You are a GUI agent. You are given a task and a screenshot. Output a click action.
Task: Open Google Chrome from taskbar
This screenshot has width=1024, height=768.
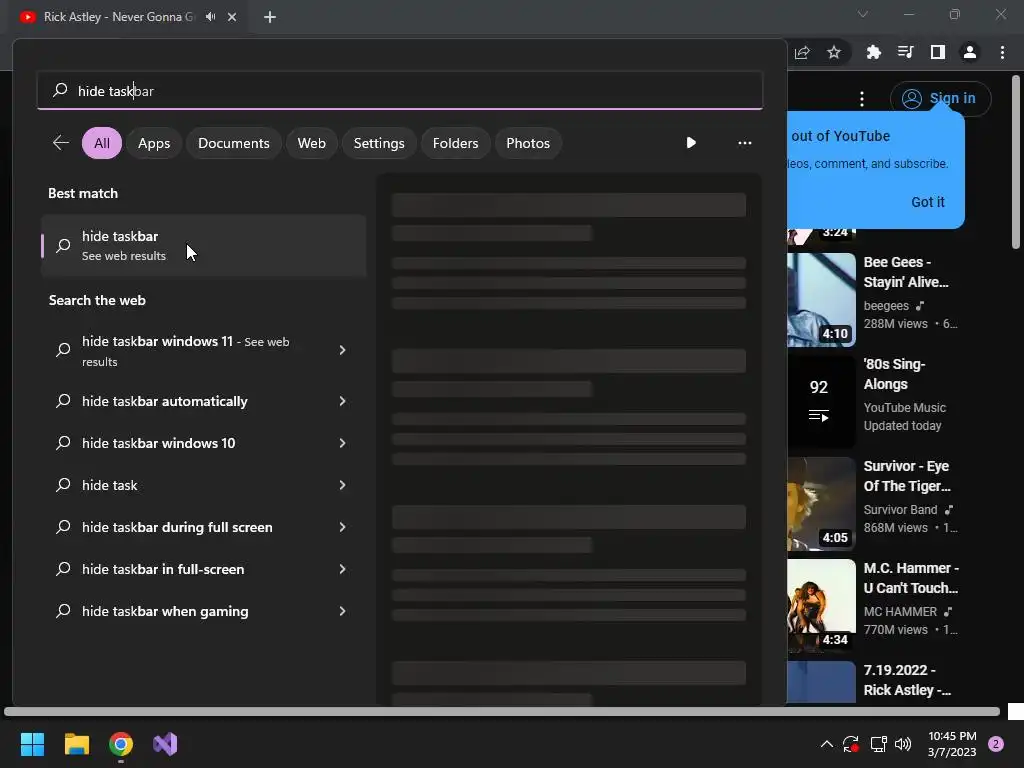point(121,744)
